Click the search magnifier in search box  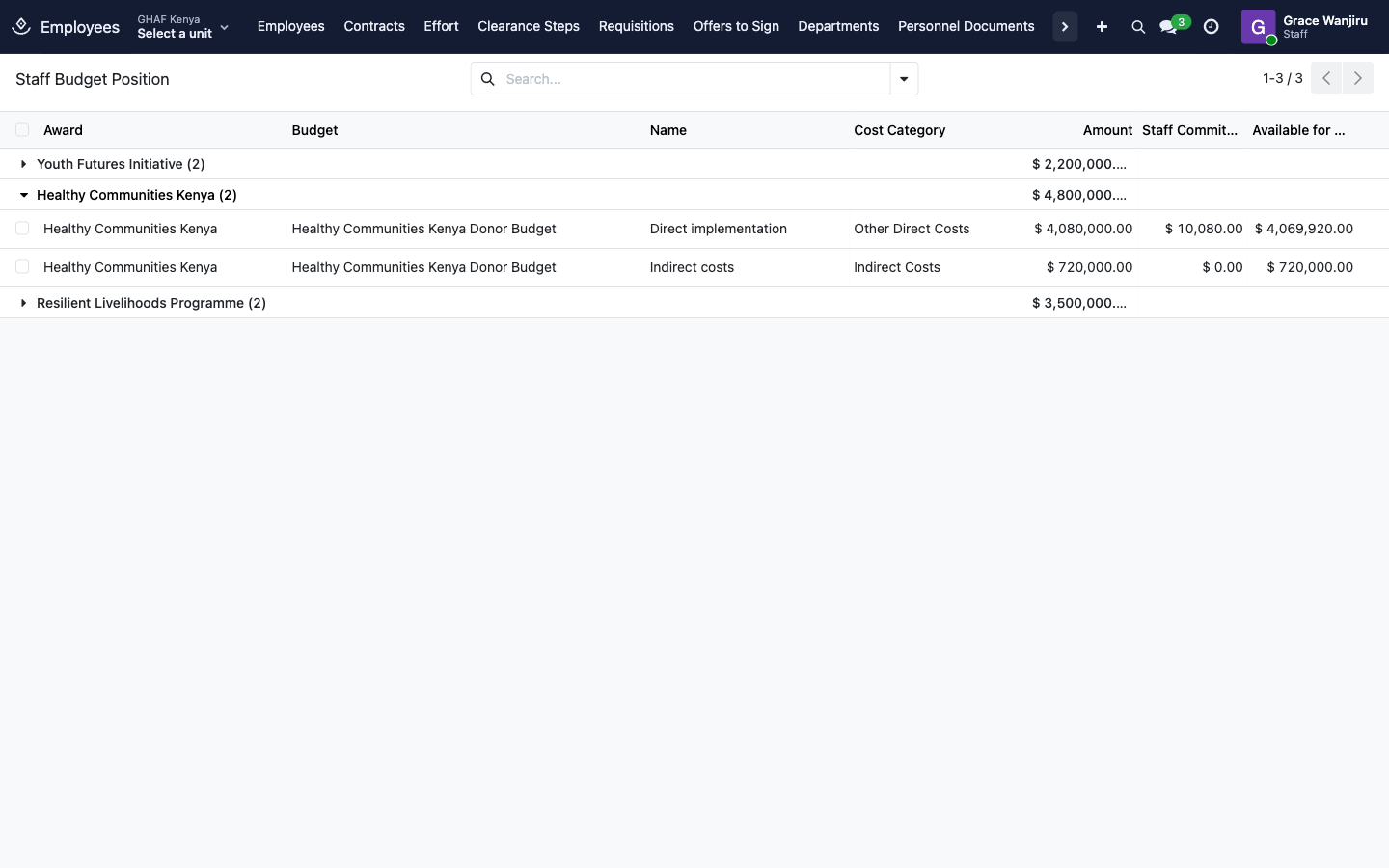(x=488, y=79)
